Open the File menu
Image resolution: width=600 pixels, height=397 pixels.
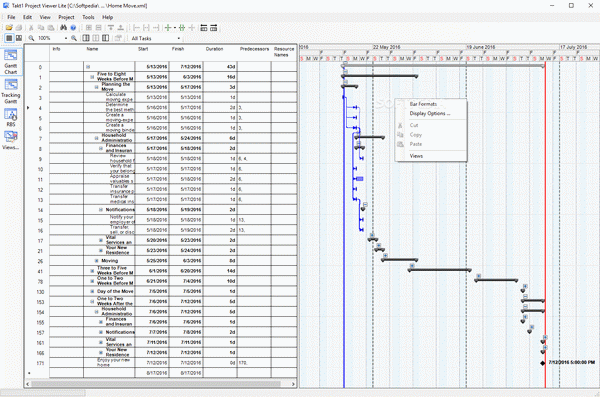(x=11, y=17)
